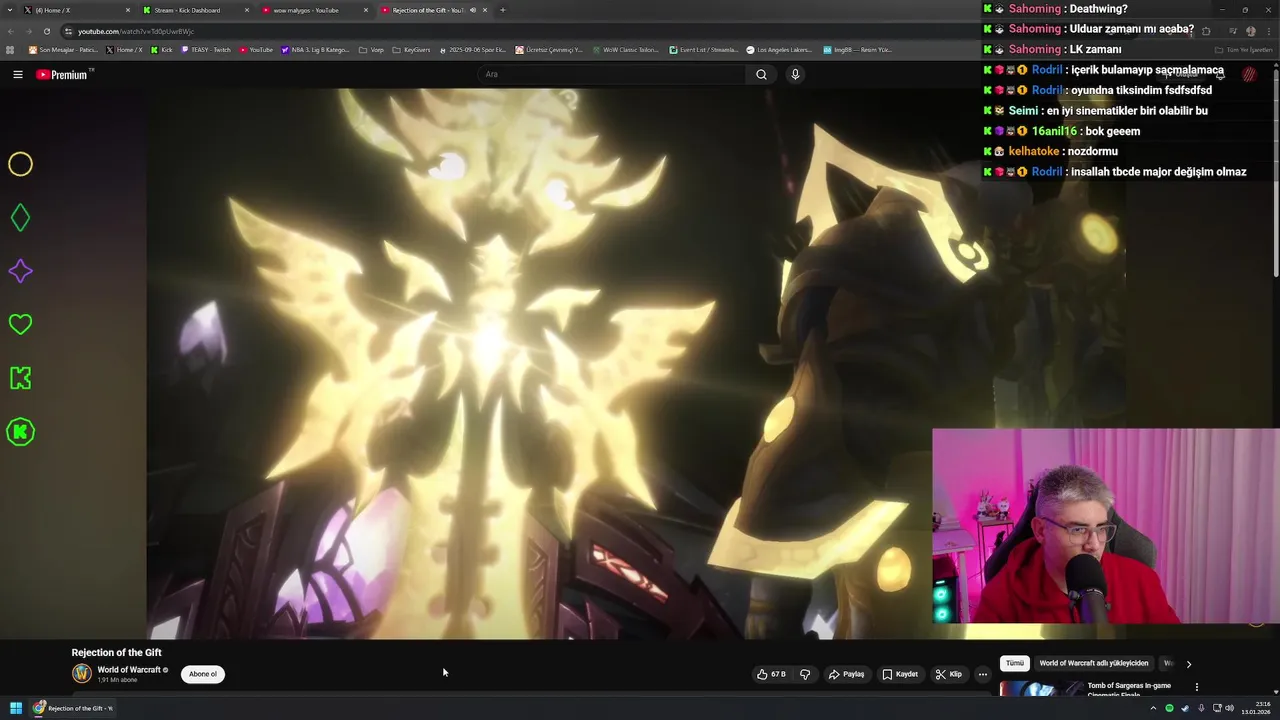
Task: Share the video with Paylaş
Action: [x=846, y=674]
